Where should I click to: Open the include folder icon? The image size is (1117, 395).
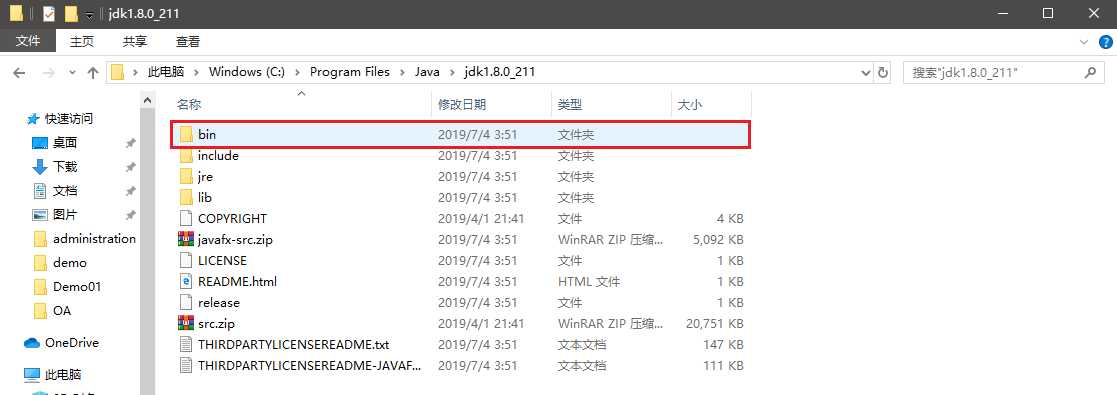(x=186, y=155)
